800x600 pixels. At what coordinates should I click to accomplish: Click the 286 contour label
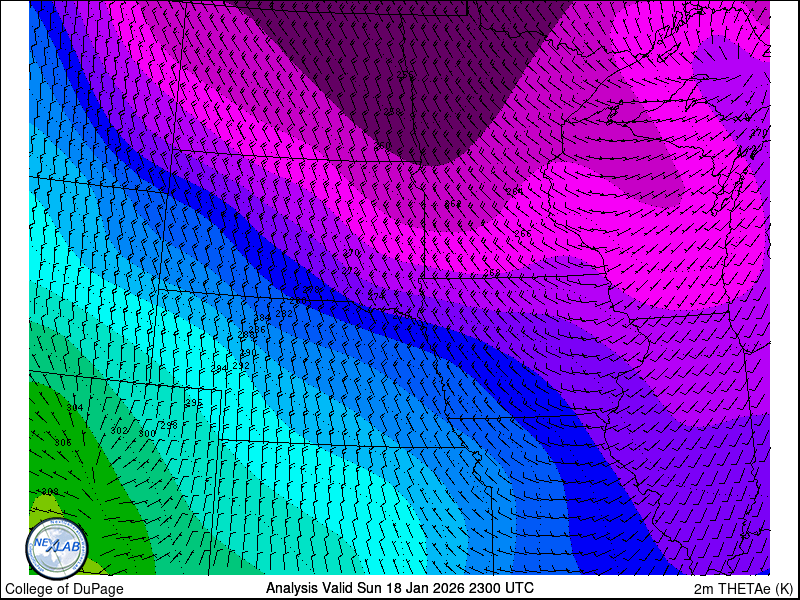259,330
